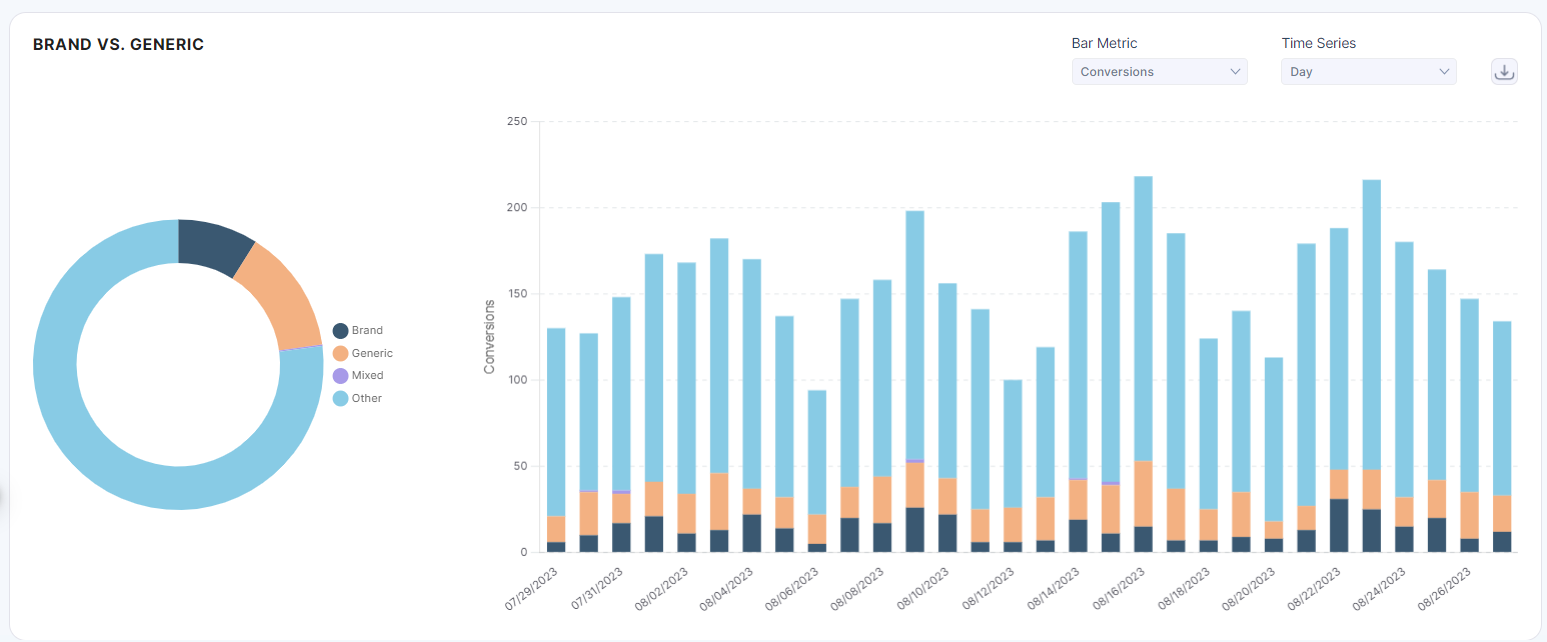Open the Time Series dropdown showing Day

click(x=1367, y=72)
